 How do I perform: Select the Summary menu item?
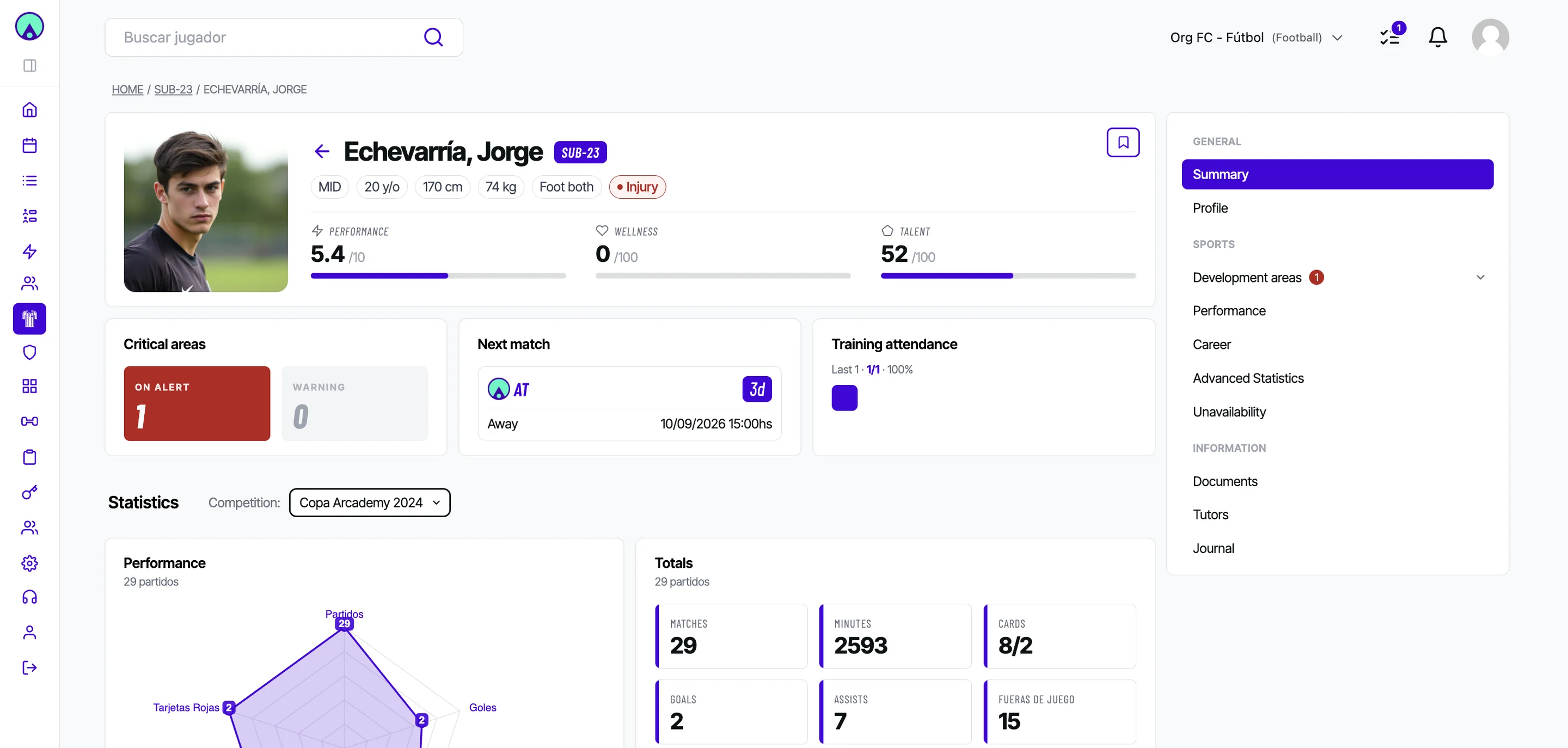pos(1337,174)
